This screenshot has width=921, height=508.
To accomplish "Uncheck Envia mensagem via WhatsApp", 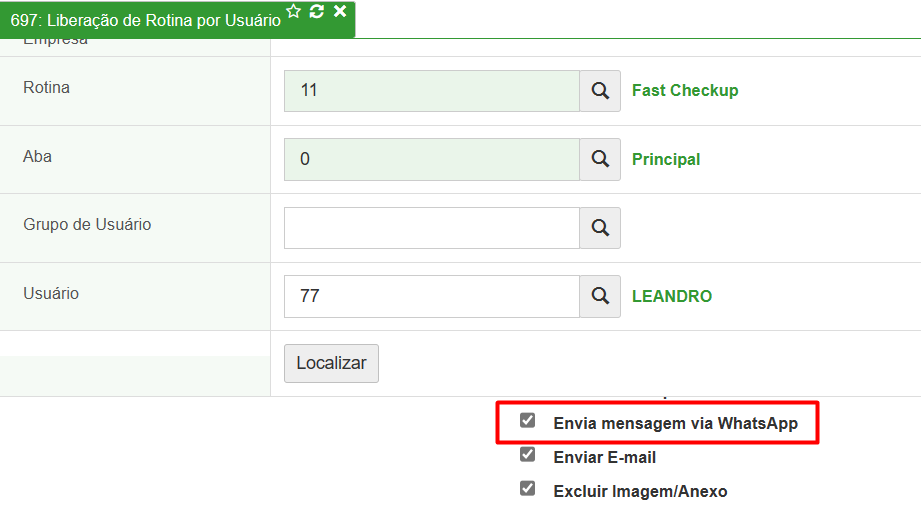I will tap(527, 420).
